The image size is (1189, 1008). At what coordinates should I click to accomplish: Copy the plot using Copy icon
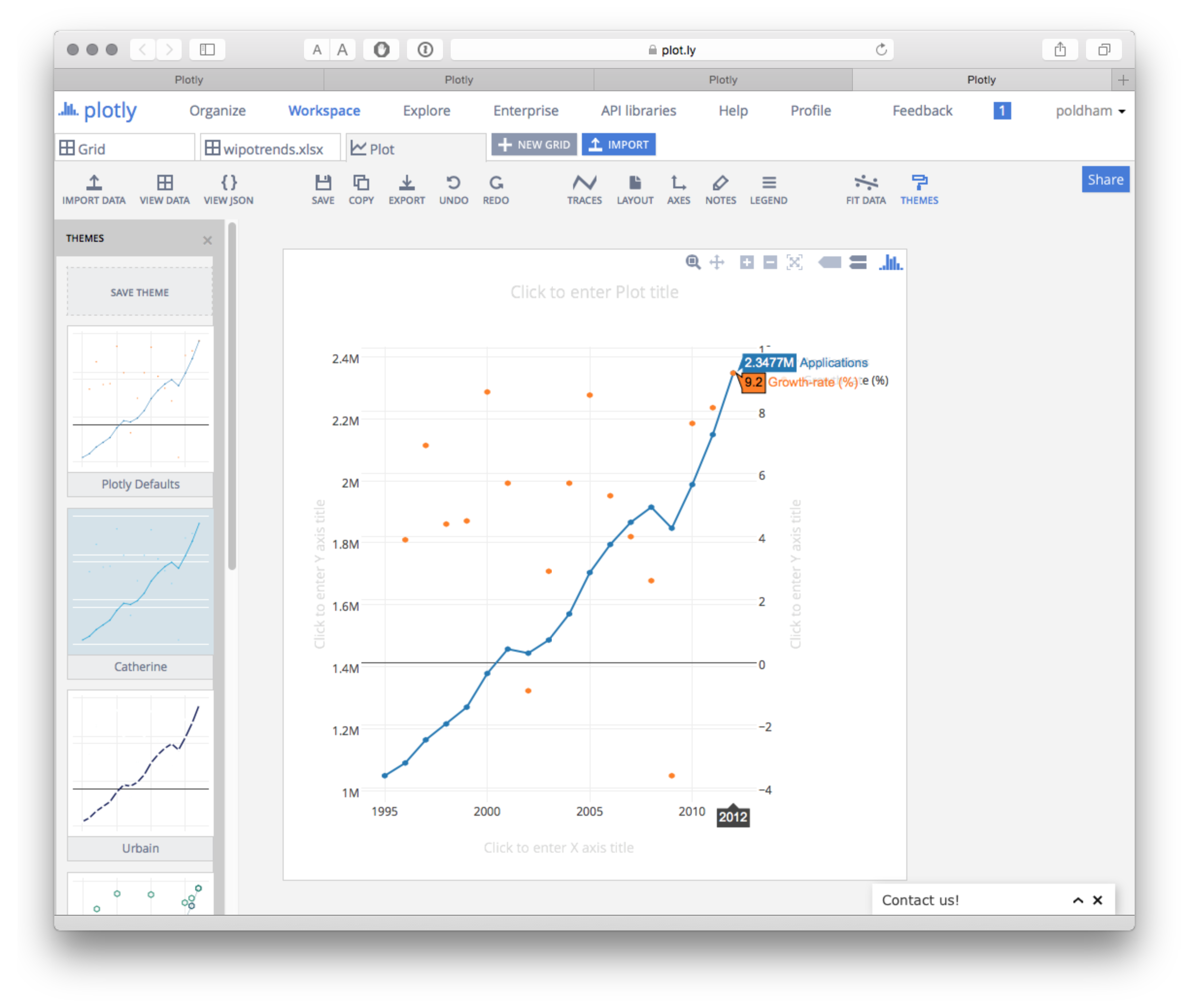pos(361,190)
